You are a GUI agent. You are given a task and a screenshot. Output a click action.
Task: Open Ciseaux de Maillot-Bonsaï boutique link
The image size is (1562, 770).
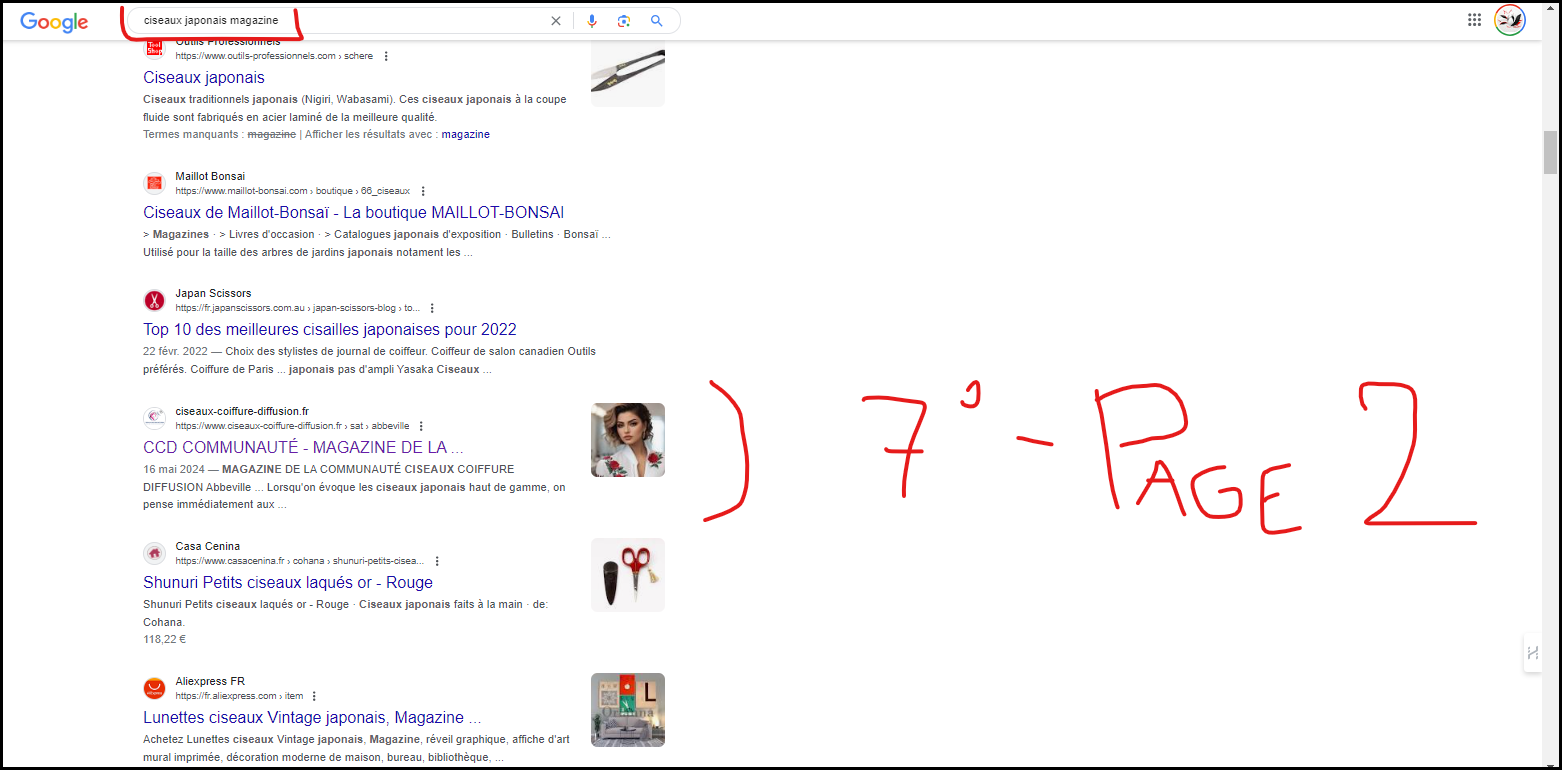(353, 213)
